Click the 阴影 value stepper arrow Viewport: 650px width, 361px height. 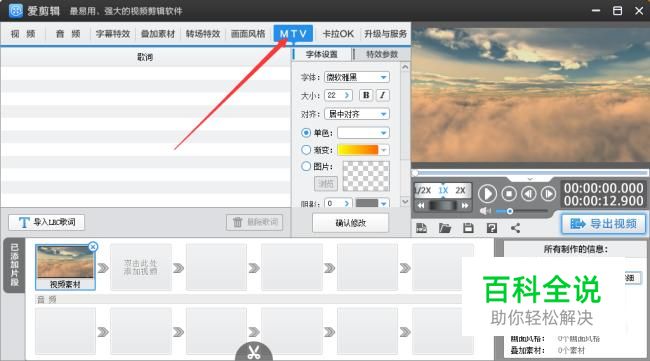click(347, 204)
